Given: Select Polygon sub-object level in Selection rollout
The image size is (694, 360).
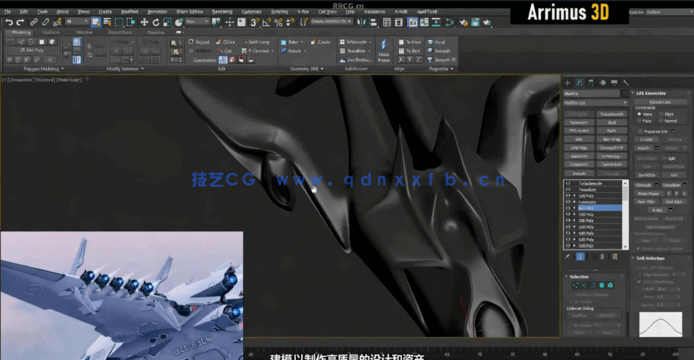Looking at the screenshot, I should [602, 285].
